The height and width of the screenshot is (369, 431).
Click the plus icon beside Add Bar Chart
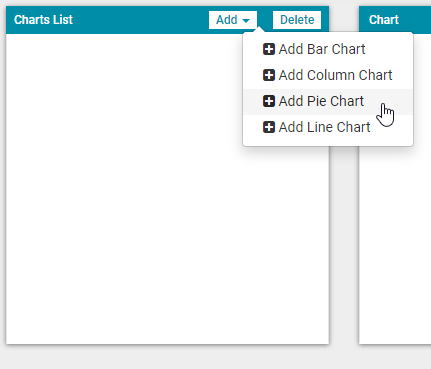(x=269, y=49)
